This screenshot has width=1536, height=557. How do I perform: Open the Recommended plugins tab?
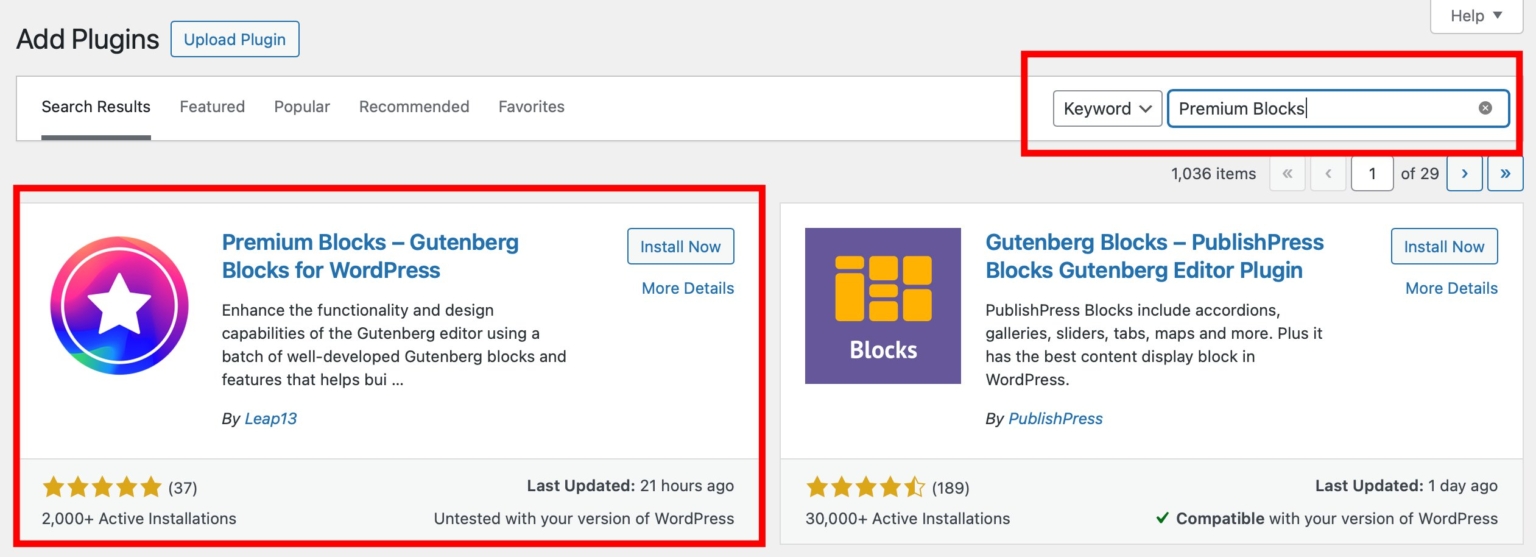tap(414, 107)
